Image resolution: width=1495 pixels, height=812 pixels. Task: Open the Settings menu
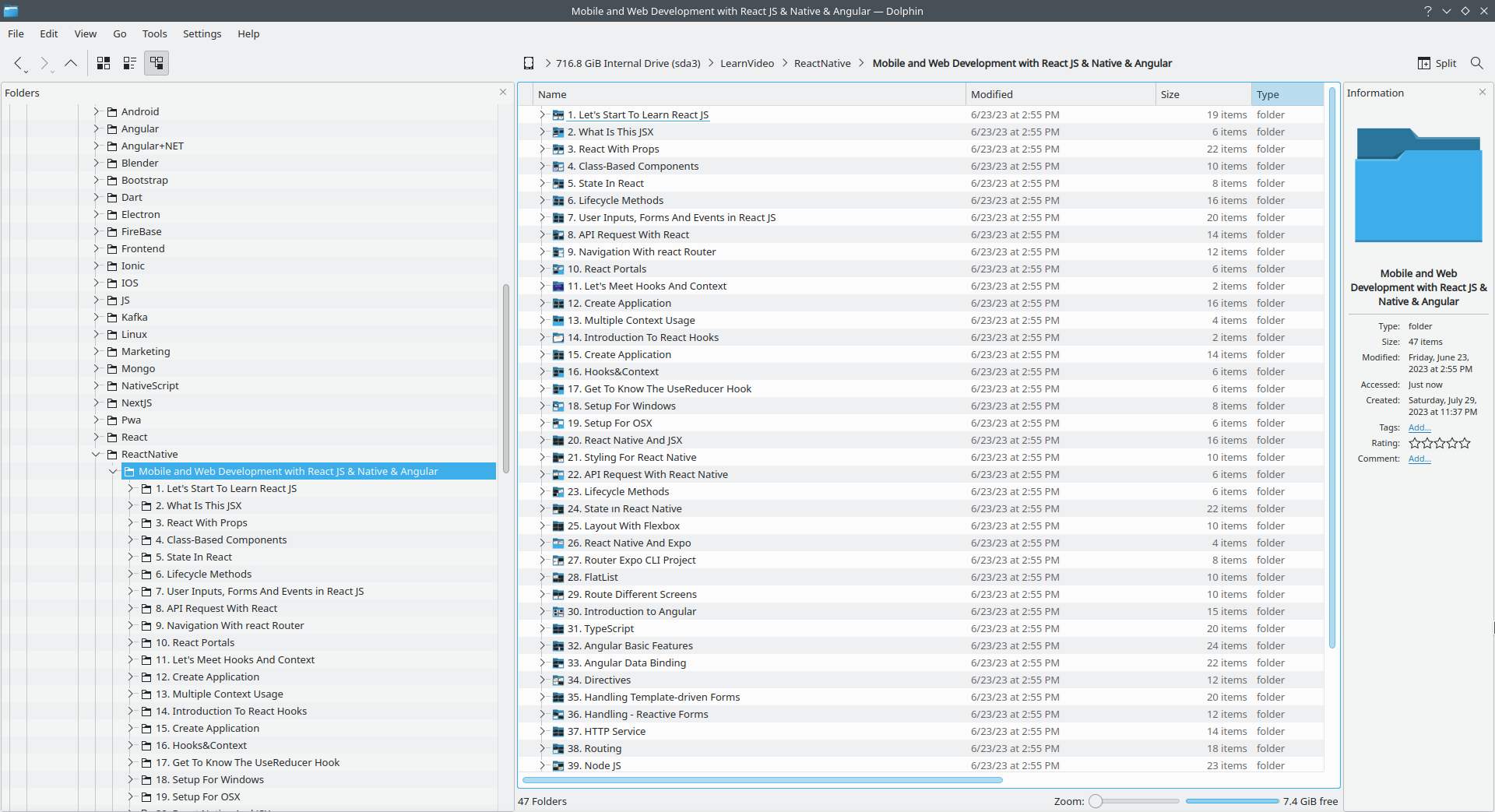[202, 33]
